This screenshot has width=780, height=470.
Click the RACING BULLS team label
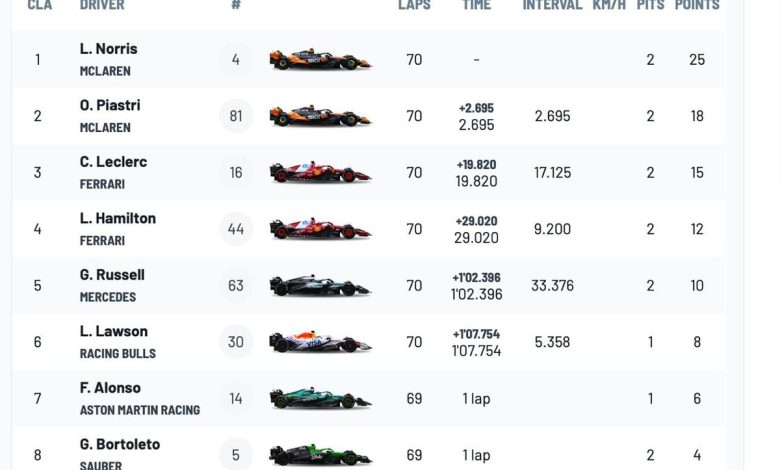pos(118,354)
